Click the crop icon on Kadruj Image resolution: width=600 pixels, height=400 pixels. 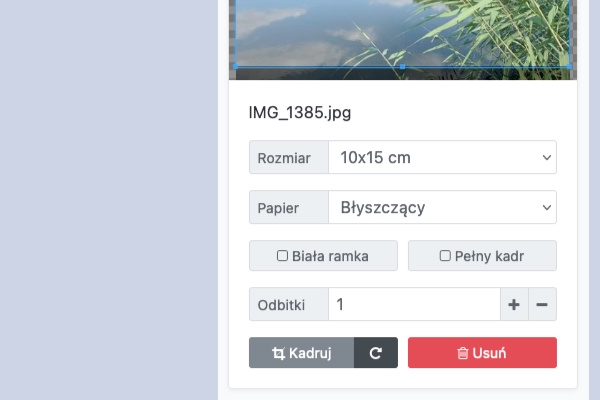point(279,353)
